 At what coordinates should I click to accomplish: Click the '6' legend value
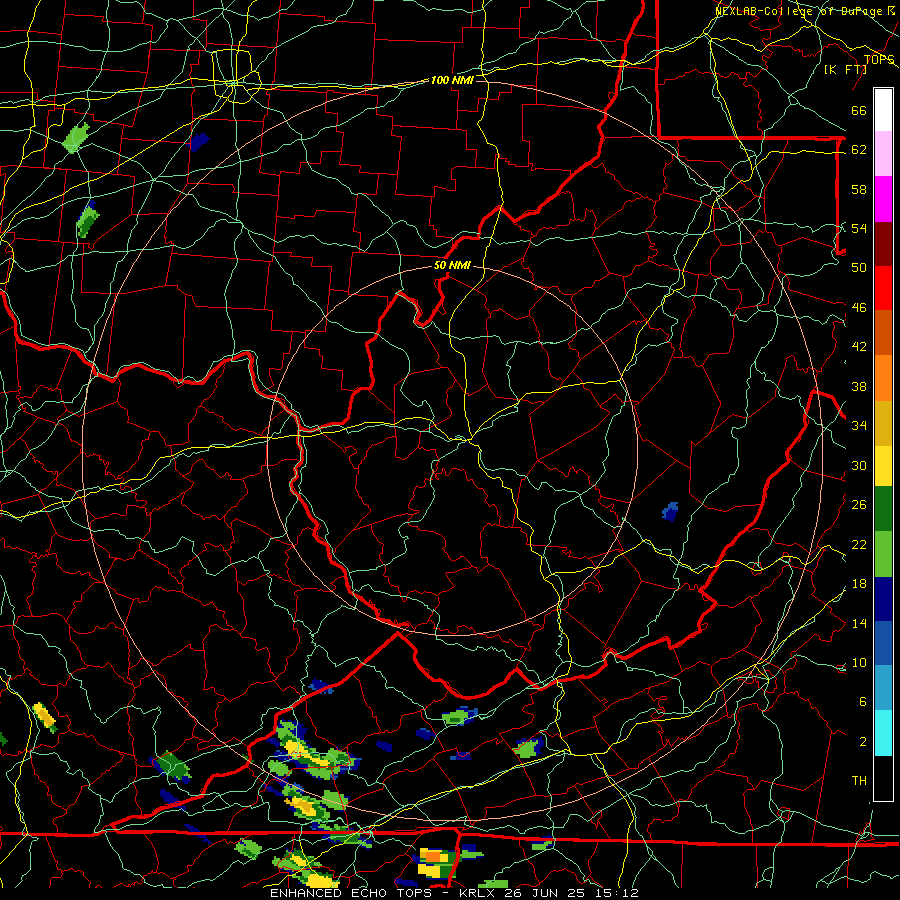(862, 701)
